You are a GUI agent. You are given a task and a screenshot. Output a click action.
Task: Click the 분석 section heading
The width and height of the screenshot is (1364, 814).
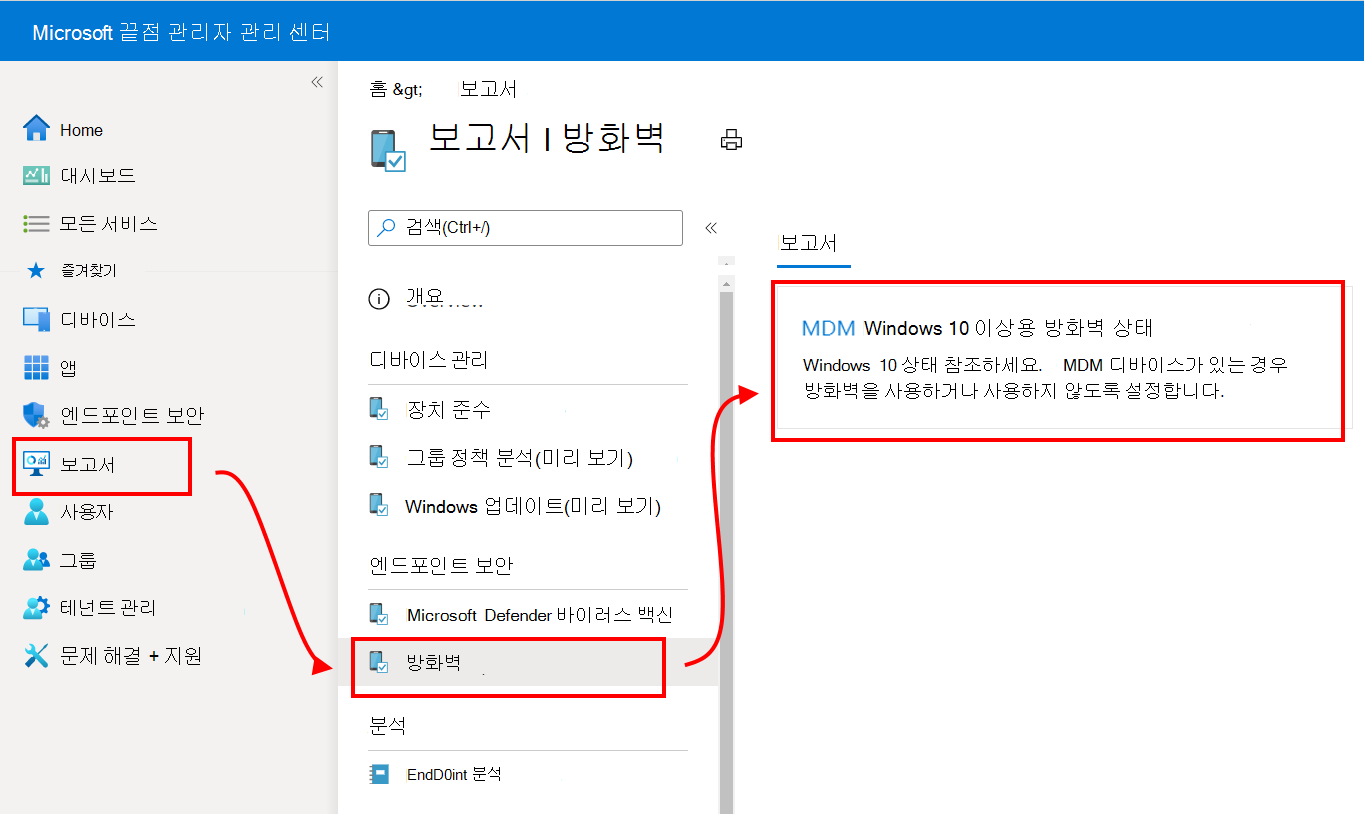click(x=387, y=725)
